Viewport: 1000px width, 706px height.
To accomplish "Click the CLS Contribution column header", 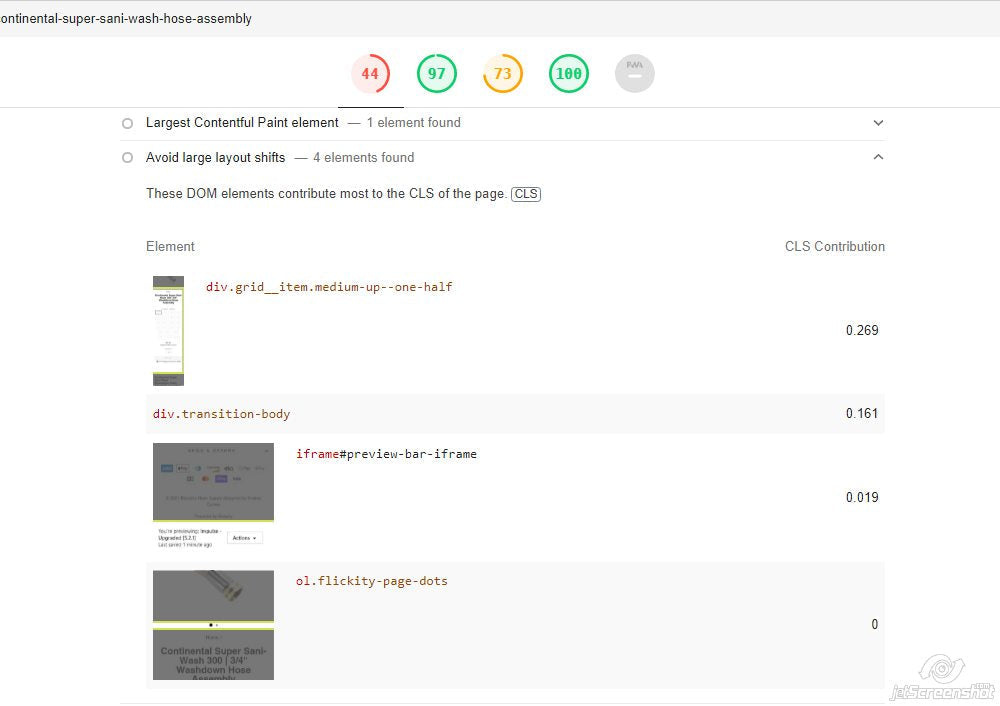I will [x=834, y=247].
